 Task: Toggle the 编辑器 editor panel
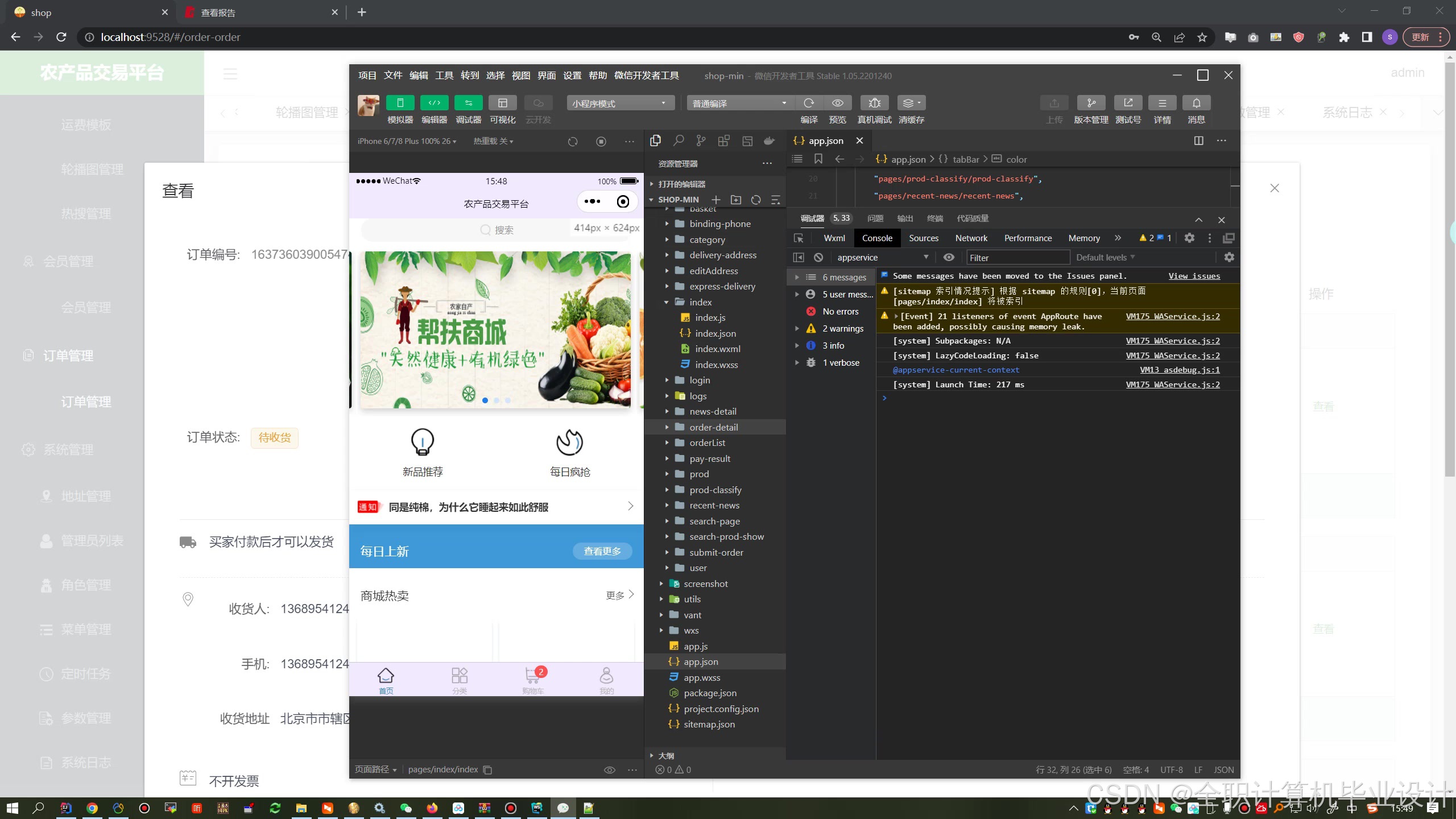click(434, 103)
